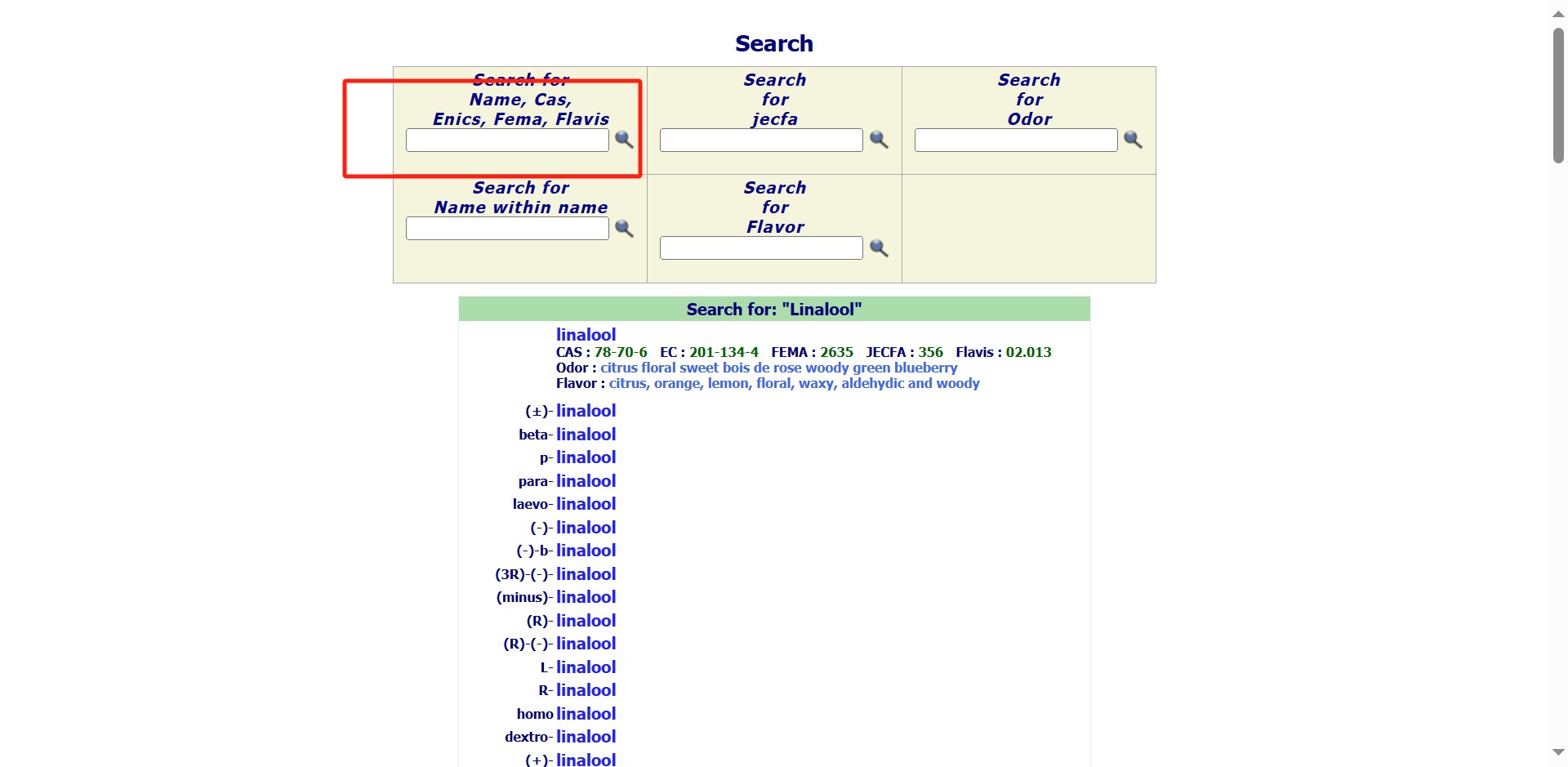Click magnifier for Name, Cas, Fema search
This screenshot has width=1568, height=767.
[624, 140]
